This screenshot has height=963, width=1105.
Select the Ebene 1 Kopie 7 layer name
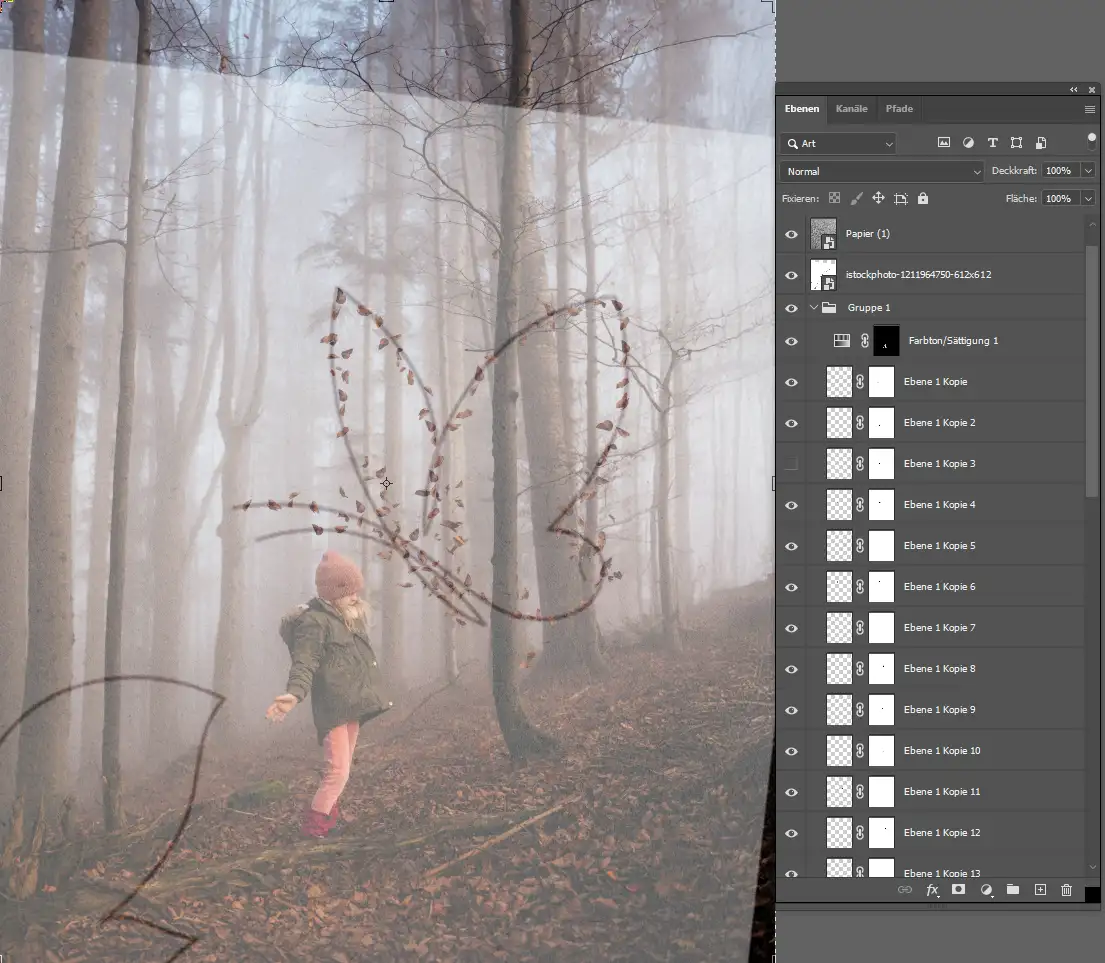(939, 628)
